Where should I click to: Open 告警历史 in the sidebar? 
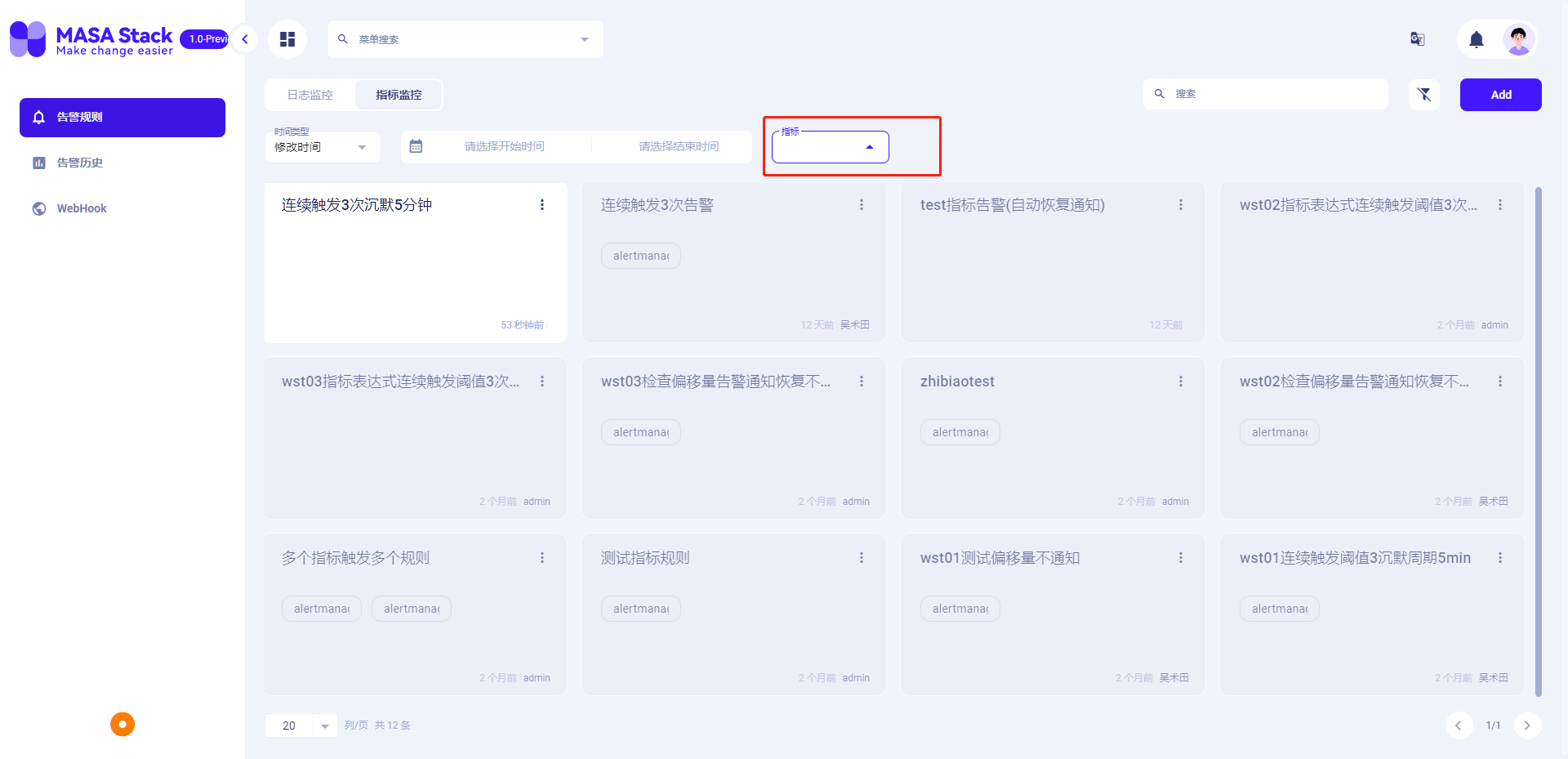click(122, 163)
